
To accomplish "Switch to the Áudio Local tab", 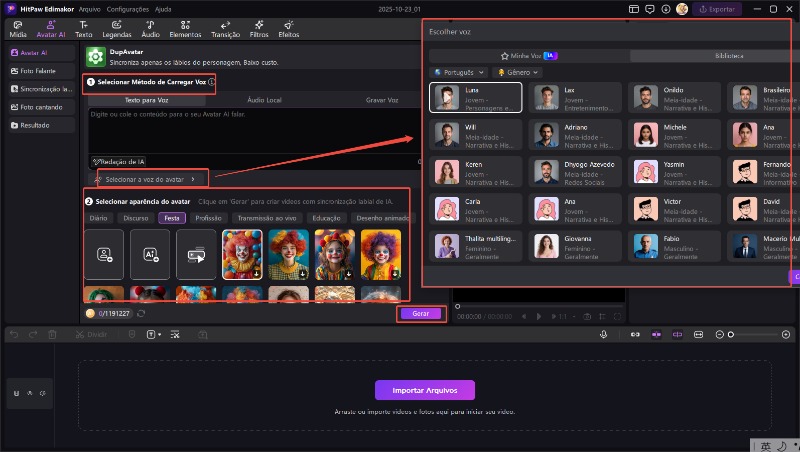I will coord(265,100).
